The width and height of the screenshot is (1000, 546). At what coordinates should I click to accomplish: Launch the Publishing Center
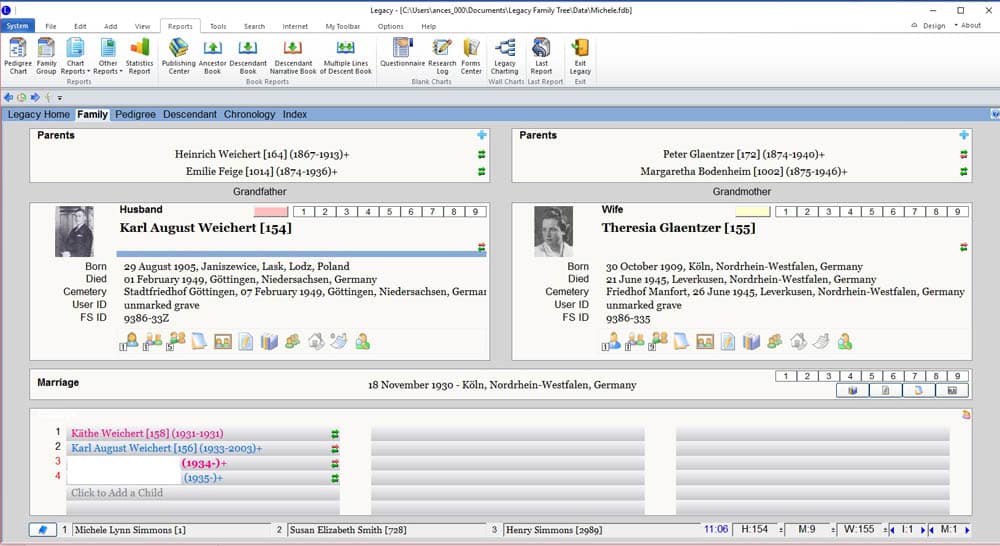179,56
